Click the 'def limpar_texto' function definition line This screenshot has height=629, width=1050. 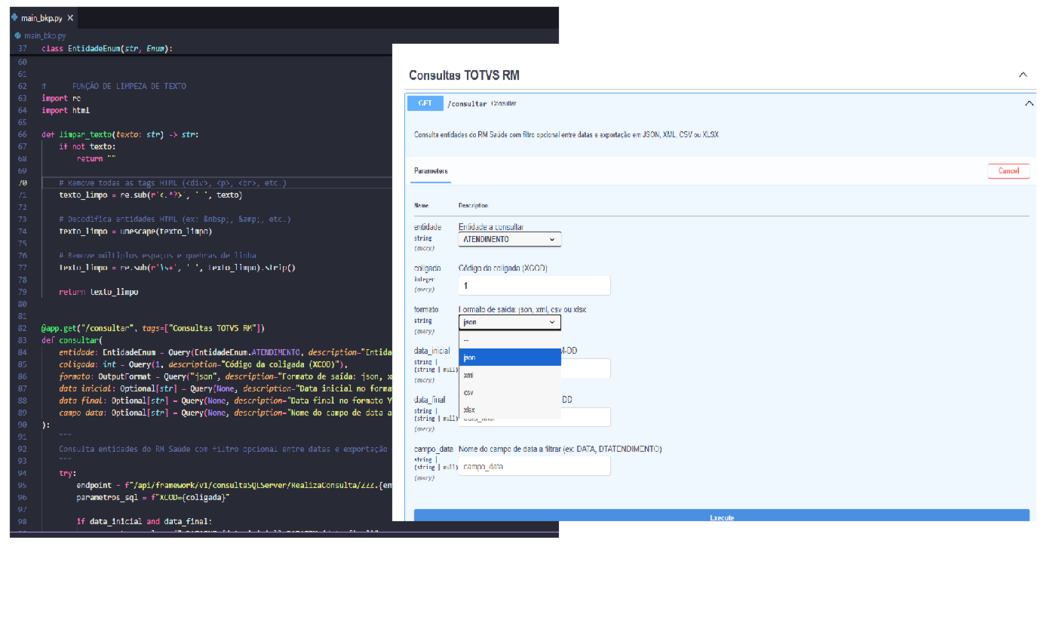120,135
